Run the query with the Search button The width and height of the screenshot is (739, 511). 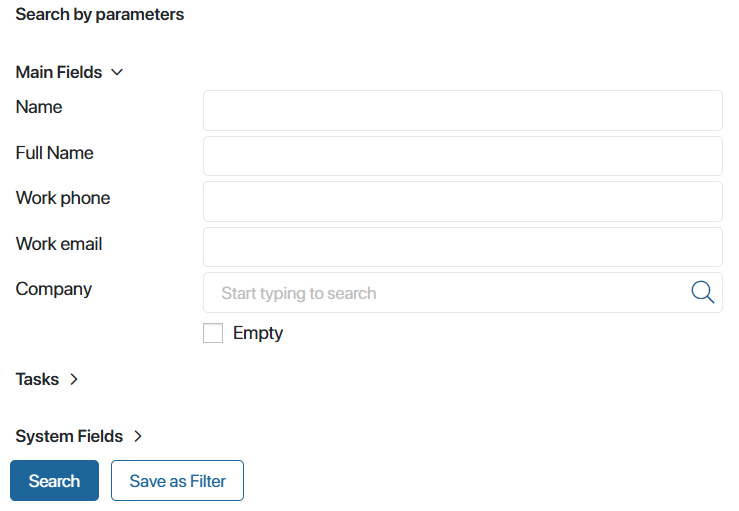click(55, 480)
